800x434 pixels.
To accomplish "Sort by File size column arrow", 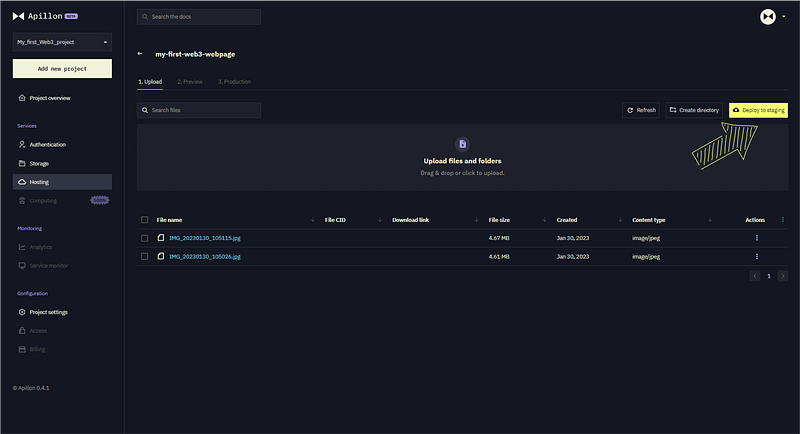I will point(544,220).
